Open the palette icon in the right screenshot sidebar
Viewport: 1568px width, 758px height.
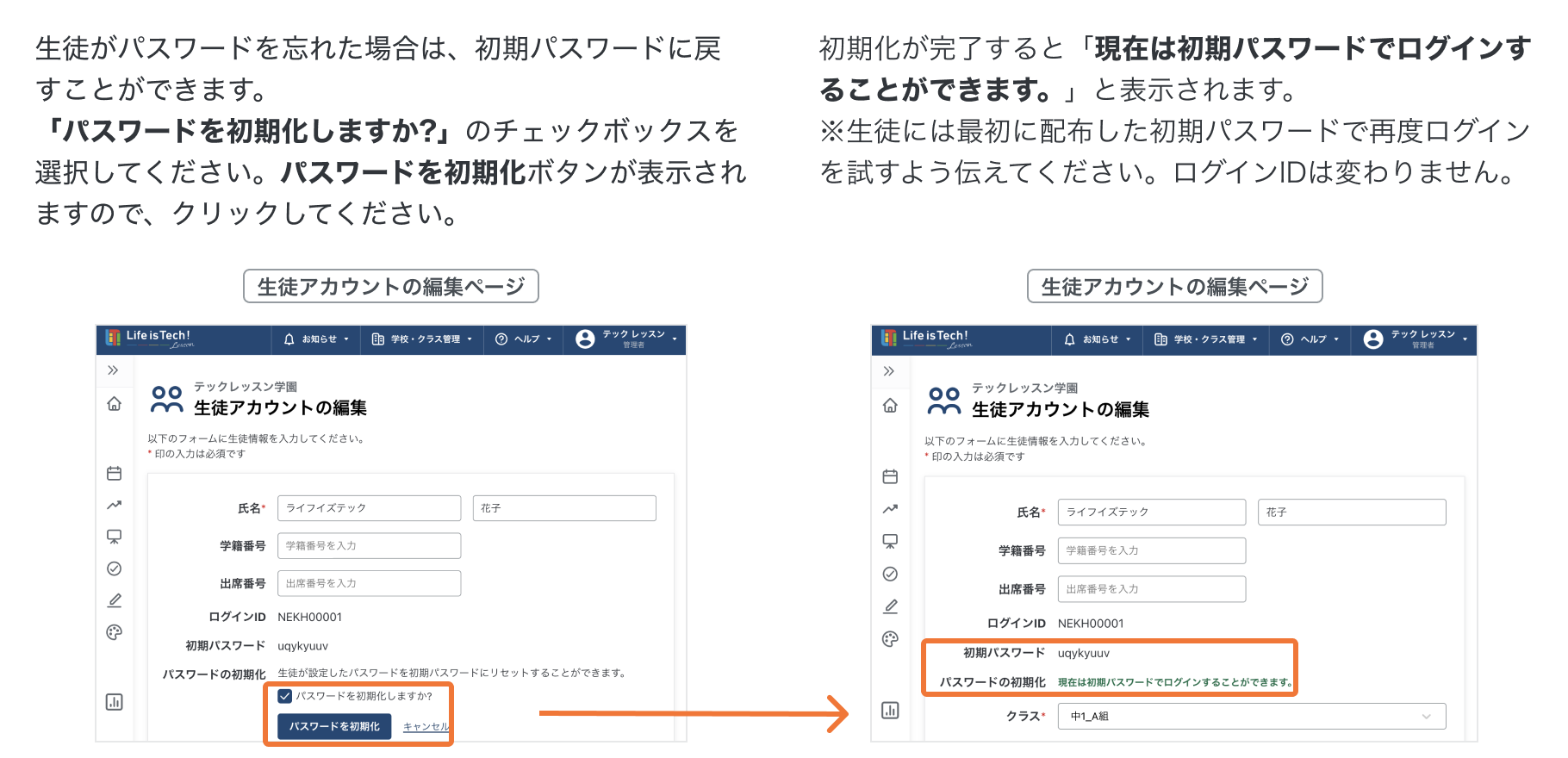pos(890,638)
